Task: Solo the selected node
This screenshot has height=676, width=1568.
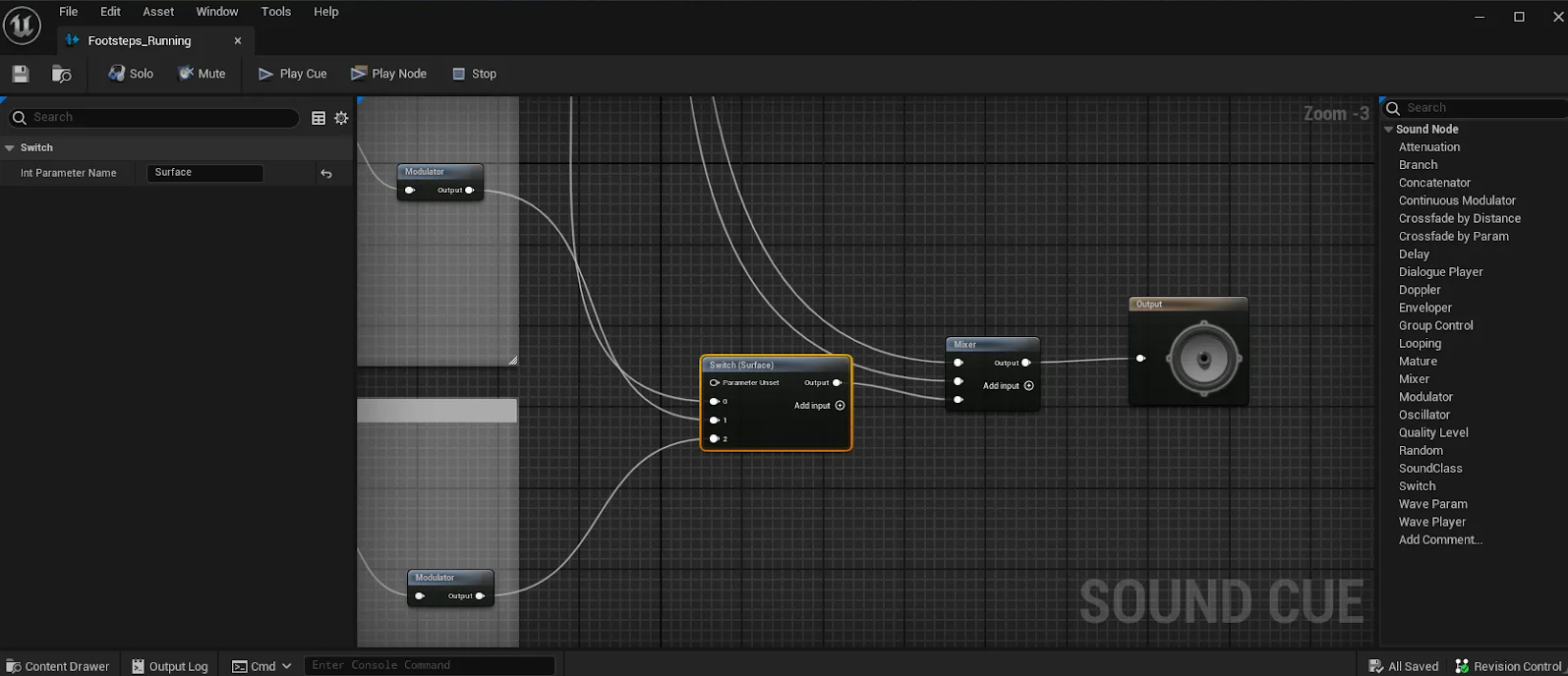Action: (x=131, y=74)
